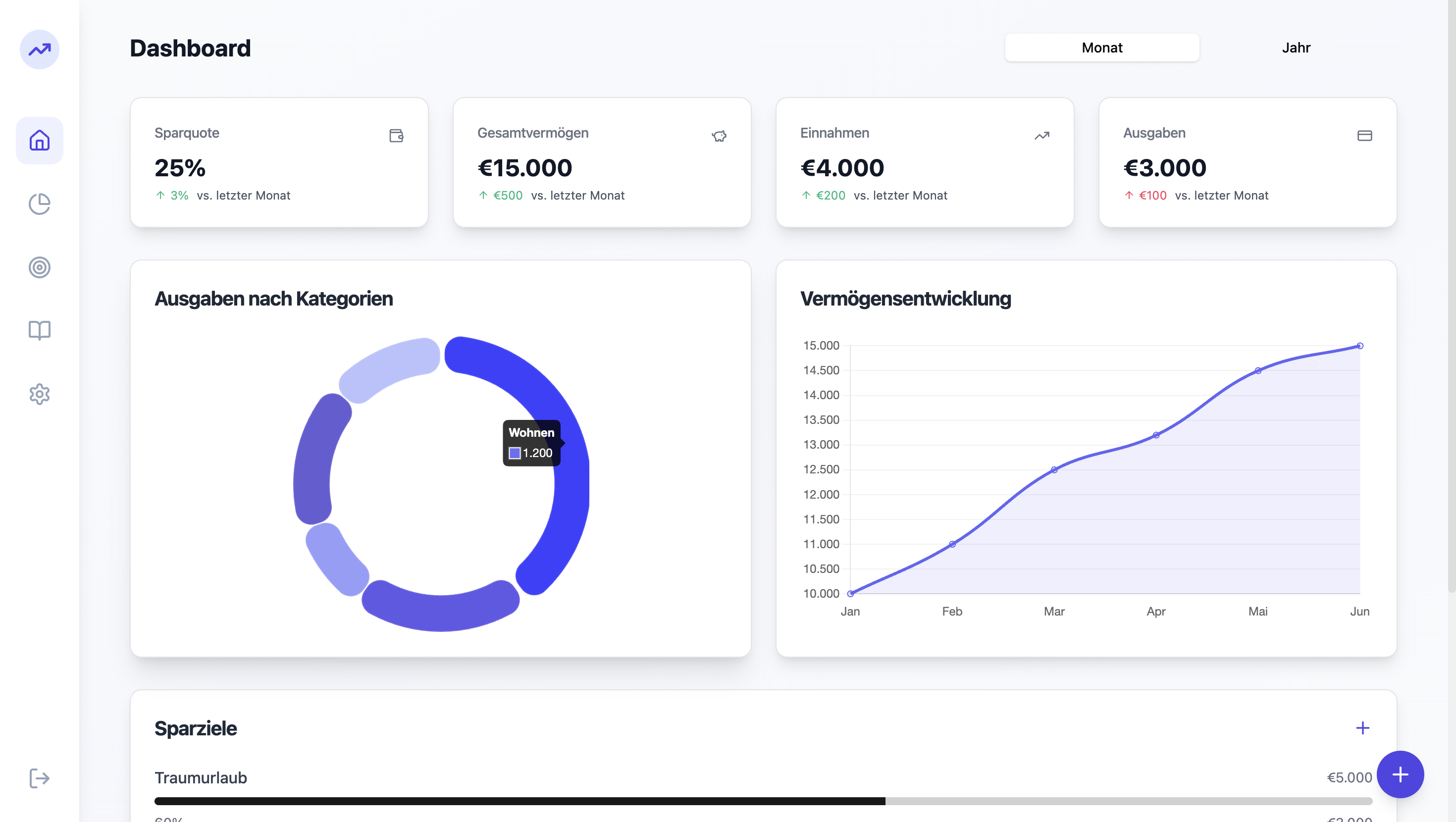
Task: Click the Vermögensentwicklung heading
Action: pyautogui.click(x=905, y=299)
